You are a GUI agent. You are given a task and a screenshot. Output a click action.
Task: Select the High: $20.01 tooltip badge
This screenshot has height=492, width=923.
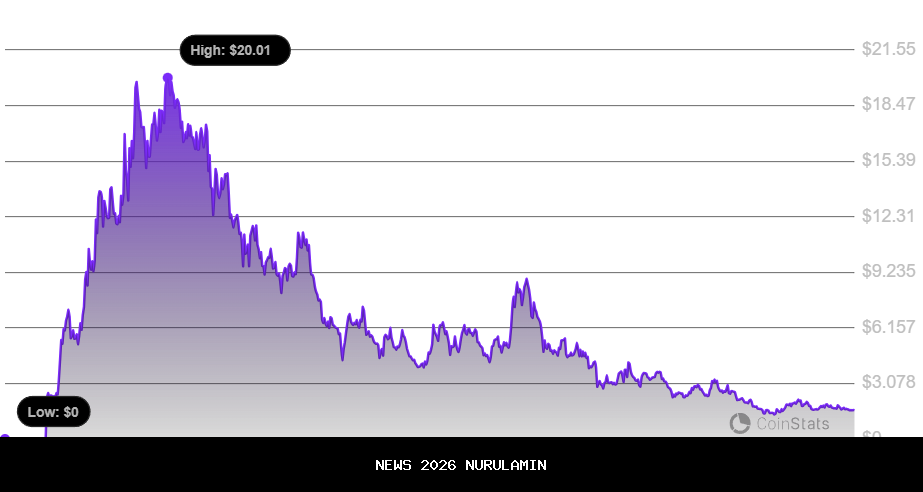234,50
